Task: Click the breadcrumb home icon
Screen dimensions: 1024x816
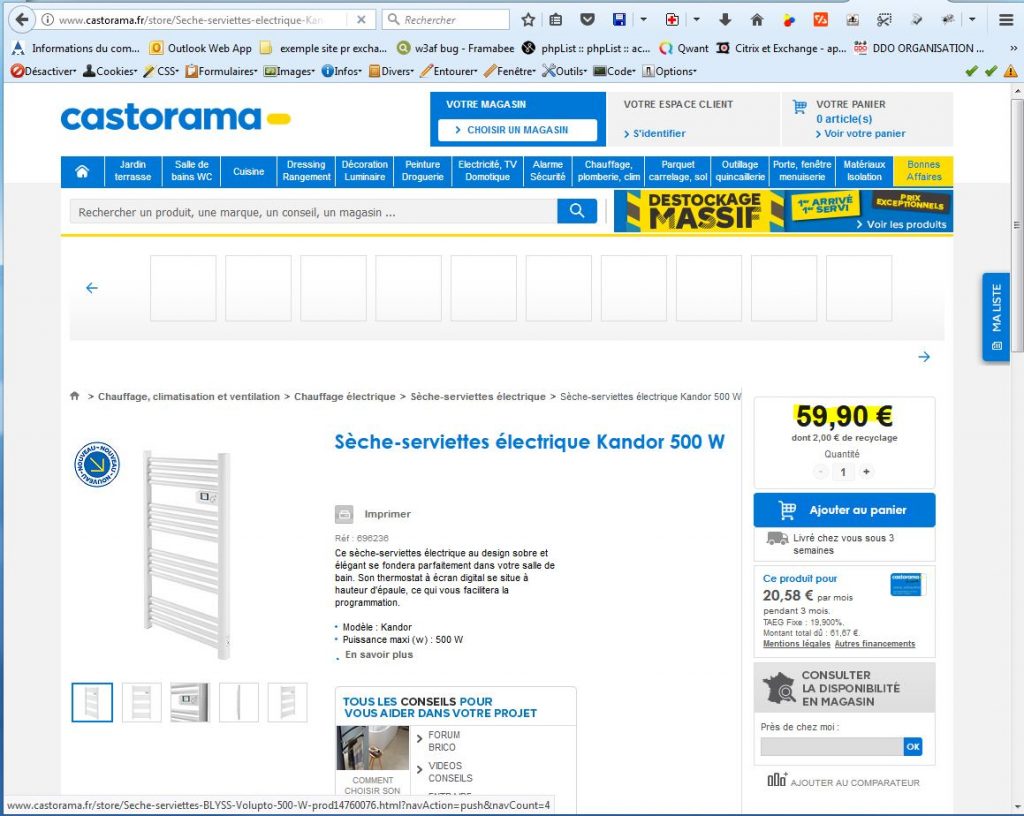Action: coord(75,397)
